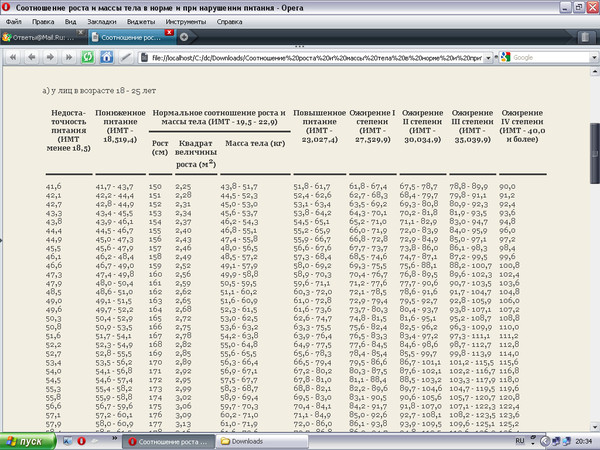Open the address bar dropdown arrow
This screenshot has height=450, width=600.
click(488, 58)
